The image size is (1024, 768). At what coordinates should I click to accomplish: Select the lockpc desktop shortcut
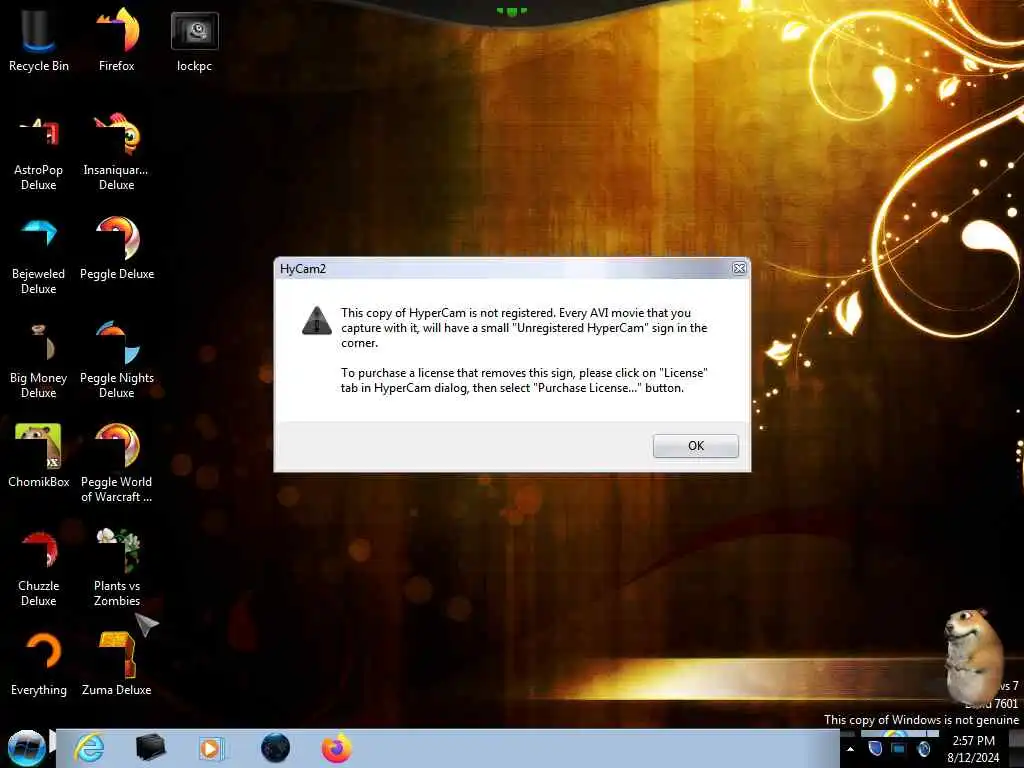tap(195, 40)
